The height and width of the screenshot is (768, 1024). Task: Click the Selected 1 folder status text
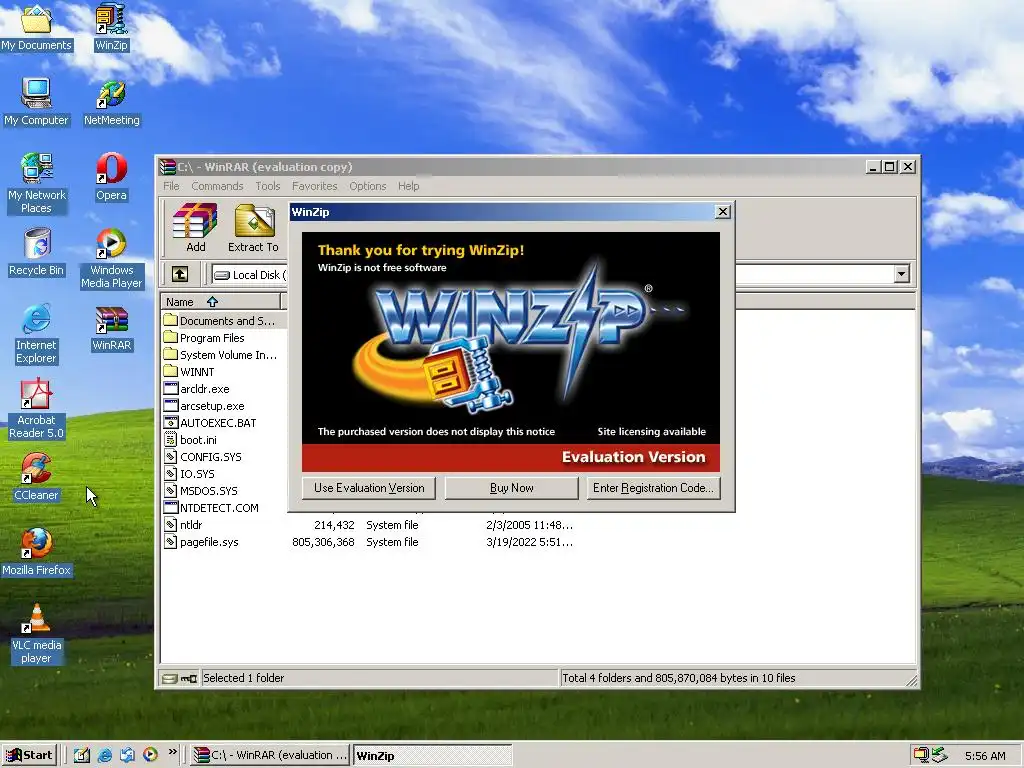pyautogui.click(x=244, y=678)
